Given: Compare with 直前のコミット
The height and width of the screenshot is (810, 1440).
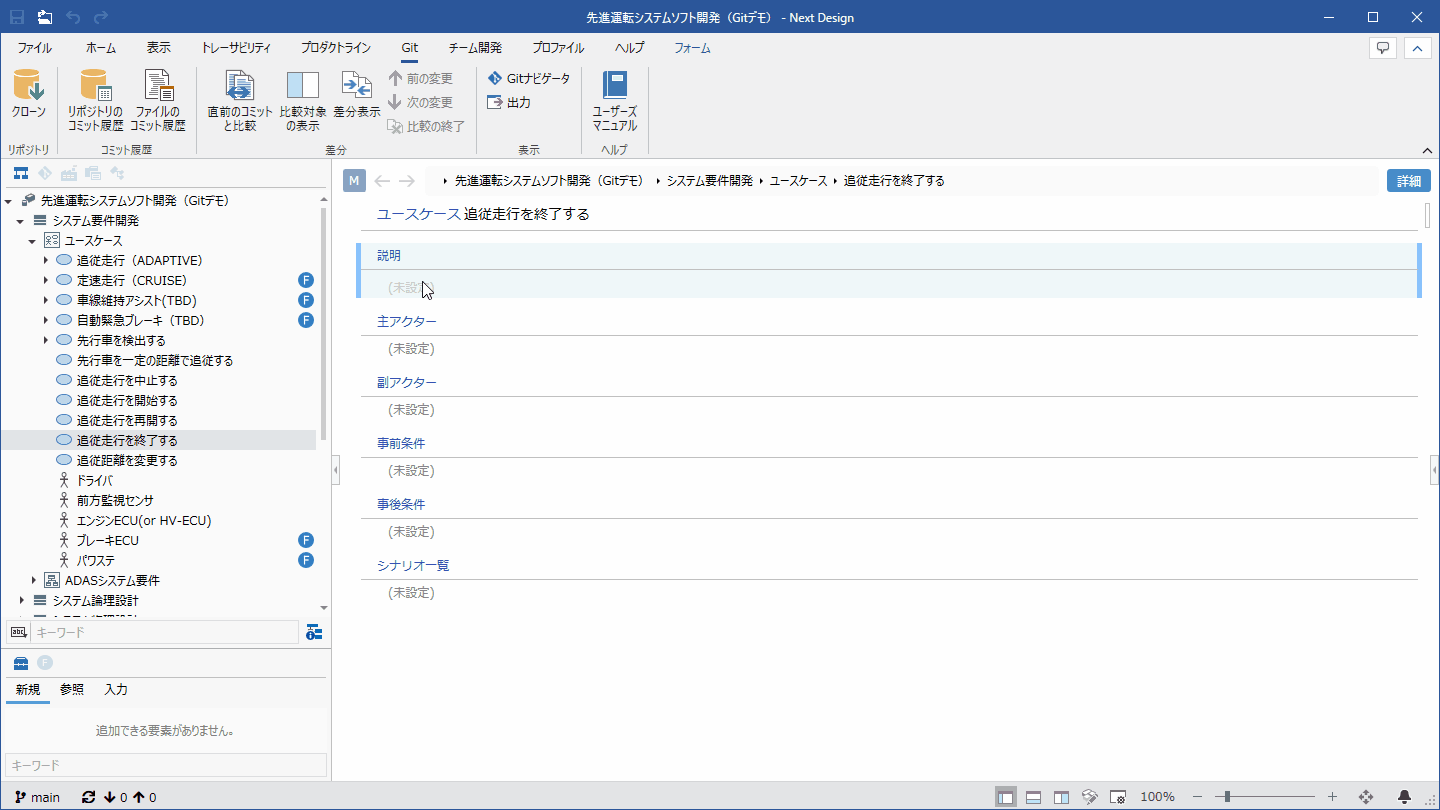Looking at the screenshot, I should [x=239, y=100].
